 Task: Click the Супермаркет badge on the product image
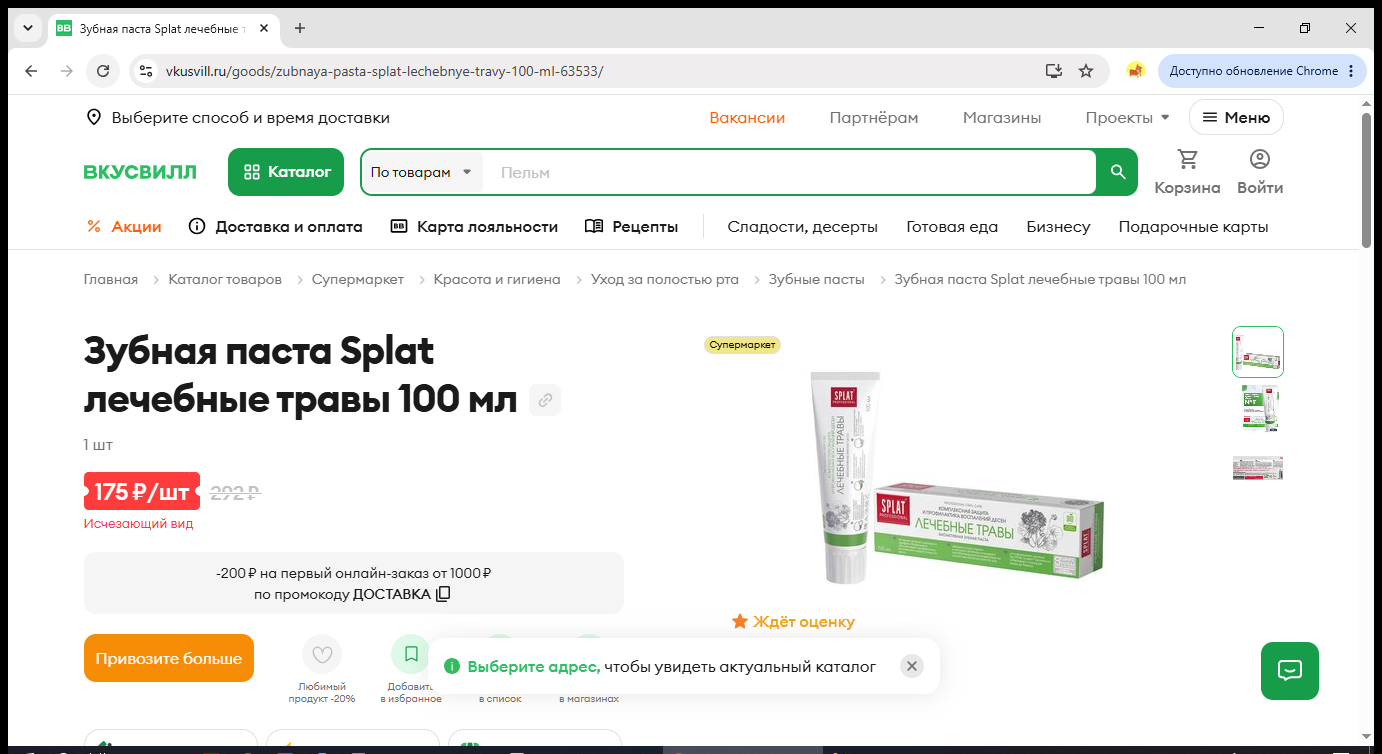coord(742,345)
